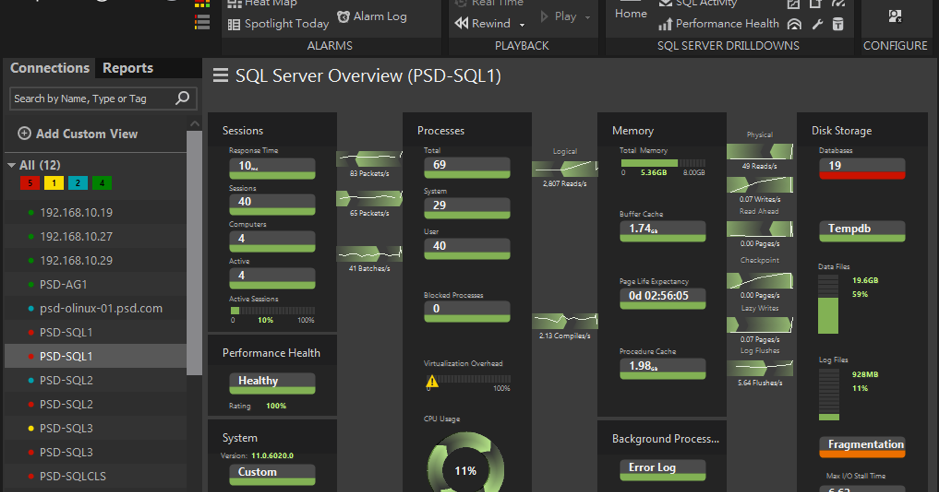Open the System processes 29 metric
The image size is (939, 492).
point(467,208)
